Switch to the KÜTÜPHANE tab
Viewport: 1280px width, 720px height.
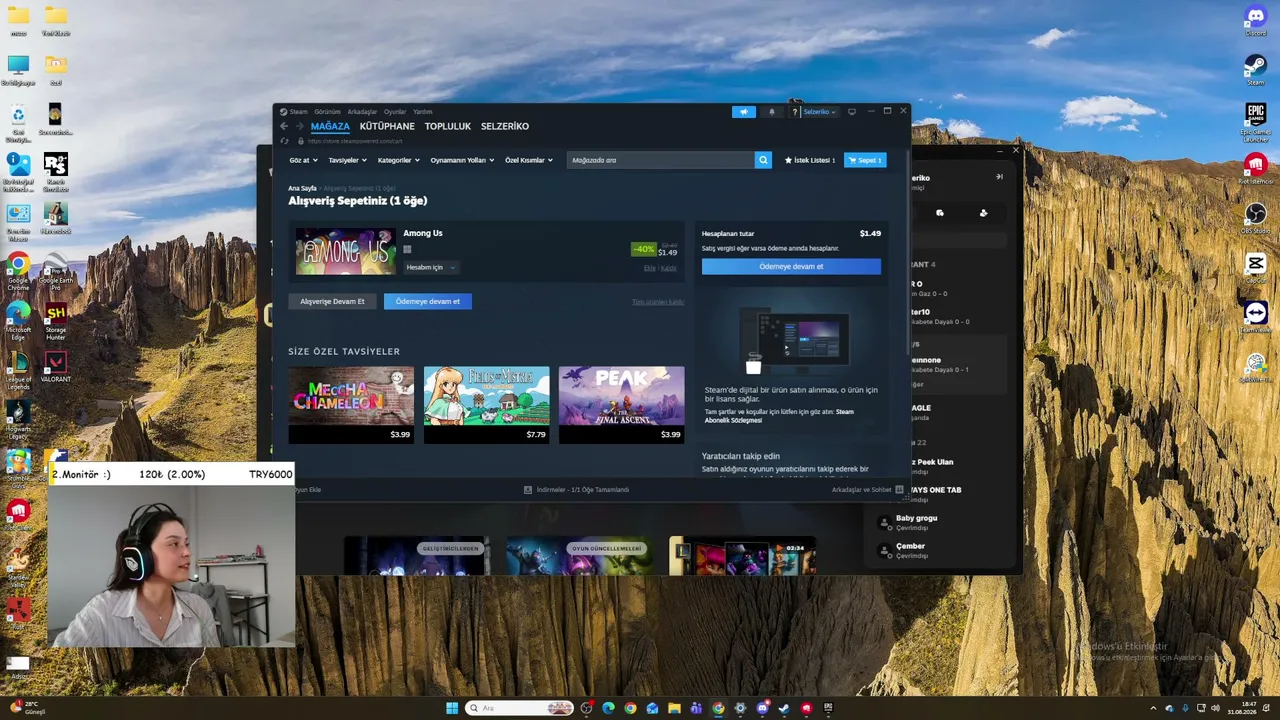[x=387, y=127]
